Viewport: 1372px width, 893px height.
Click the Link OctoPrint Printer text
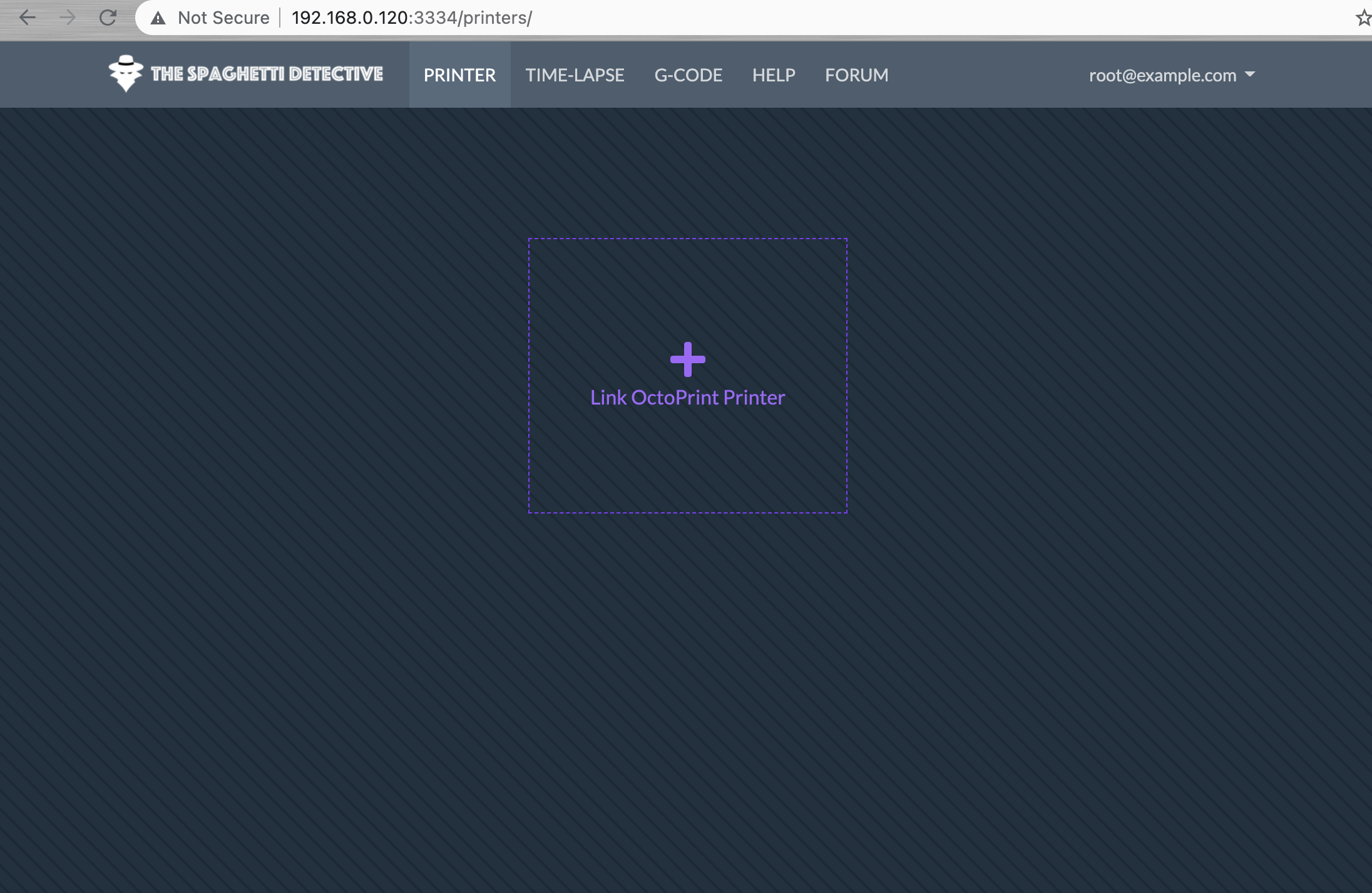pyautogui.click(x=687, y=398)
